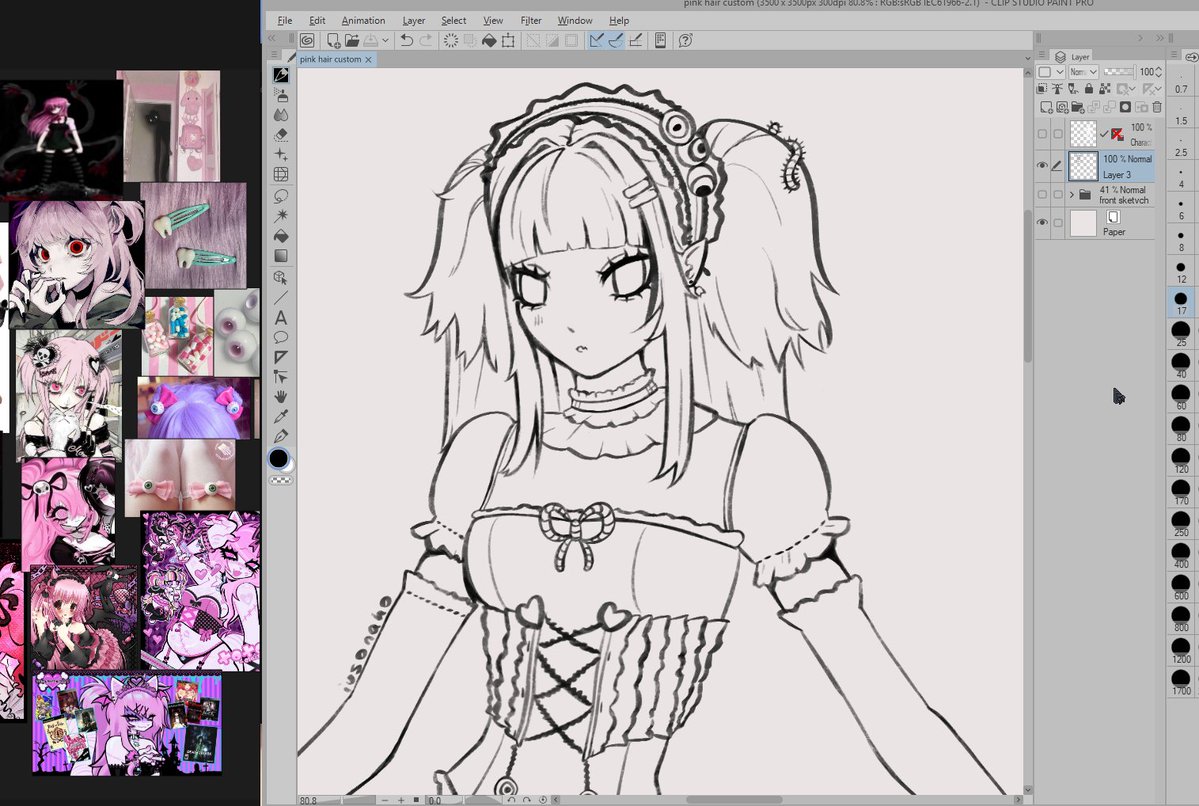Select the Auto select magic wand tool
Viewport: 1199px width, 806px height.
(281, 216)
